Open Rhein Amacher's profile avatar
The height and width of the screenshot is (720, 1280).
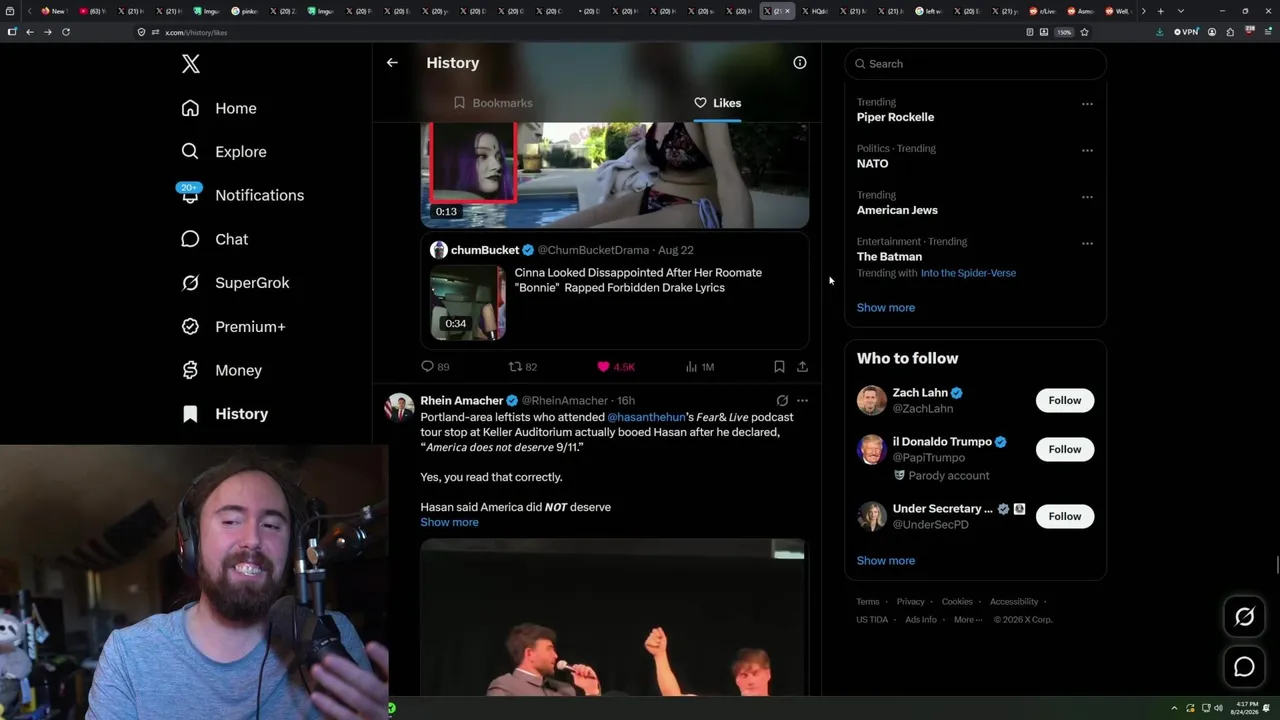coord(399,408)
